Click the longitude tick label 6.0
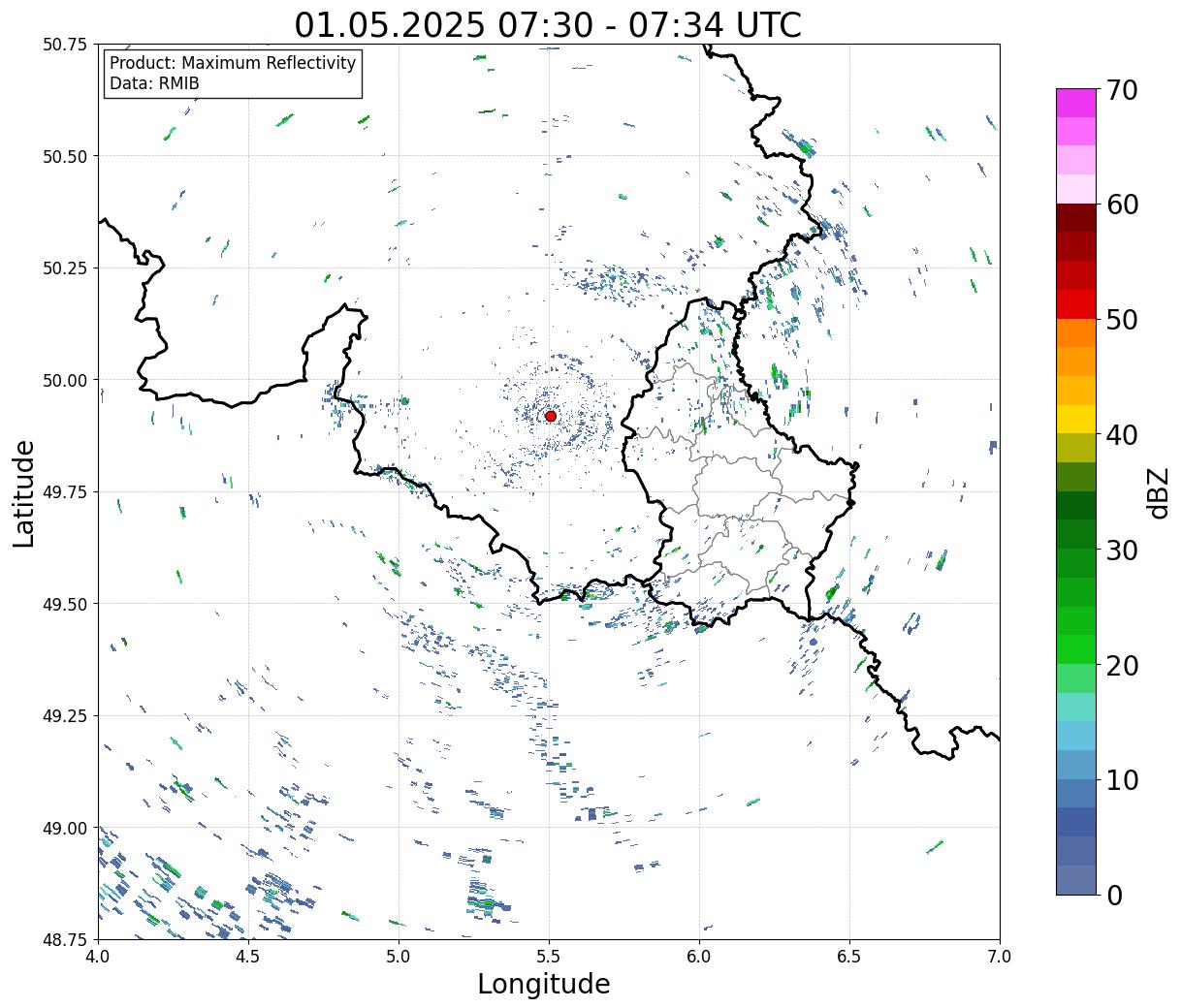The image size is (1182, 1008). 699,957
